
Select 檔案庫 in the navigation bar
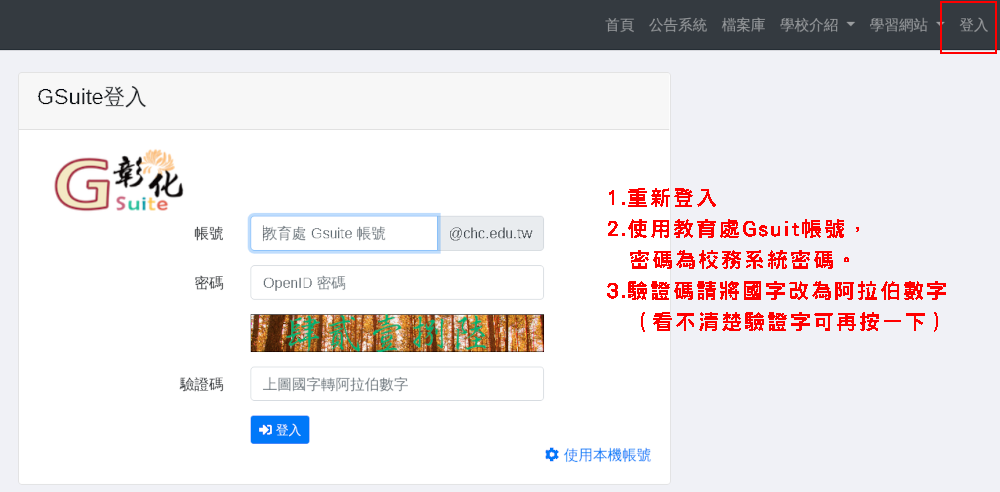(x=743, y=25)
